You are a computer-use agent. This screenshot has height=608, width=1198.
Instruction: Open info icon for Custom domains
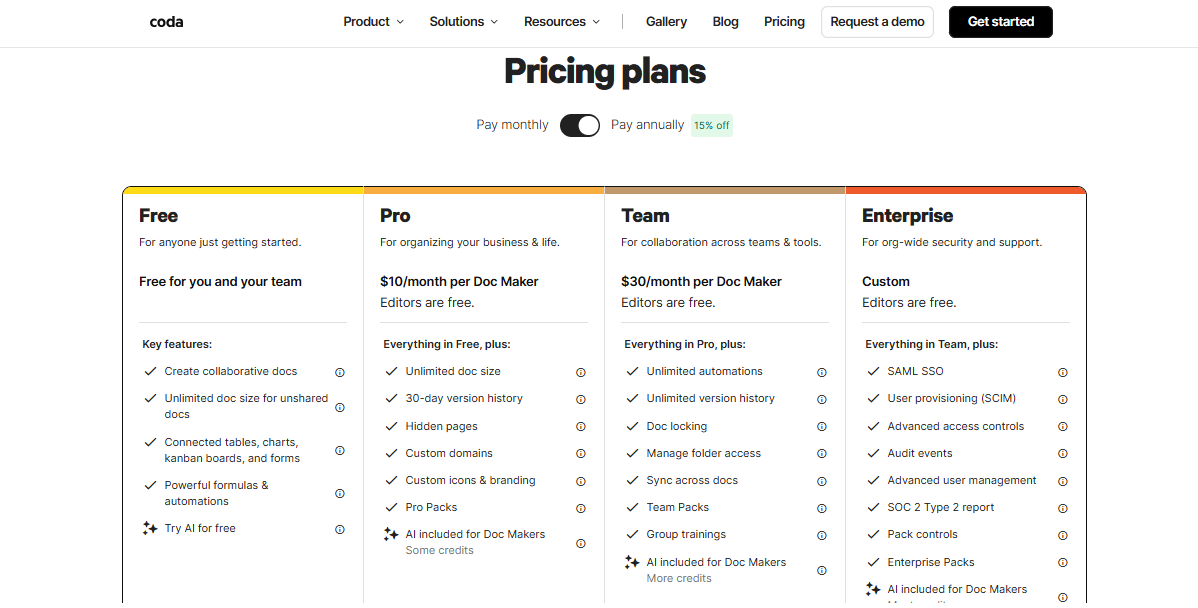[581, 454]
